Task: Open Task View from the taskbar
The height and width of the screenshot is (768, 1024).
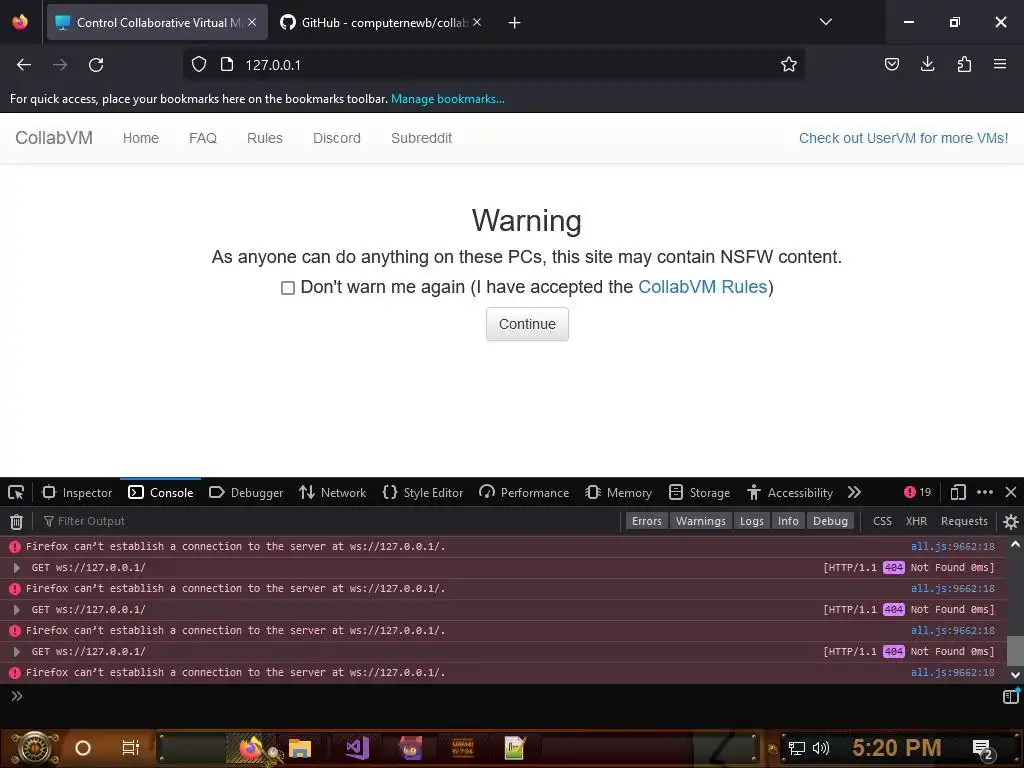Action: pos(131,748)
